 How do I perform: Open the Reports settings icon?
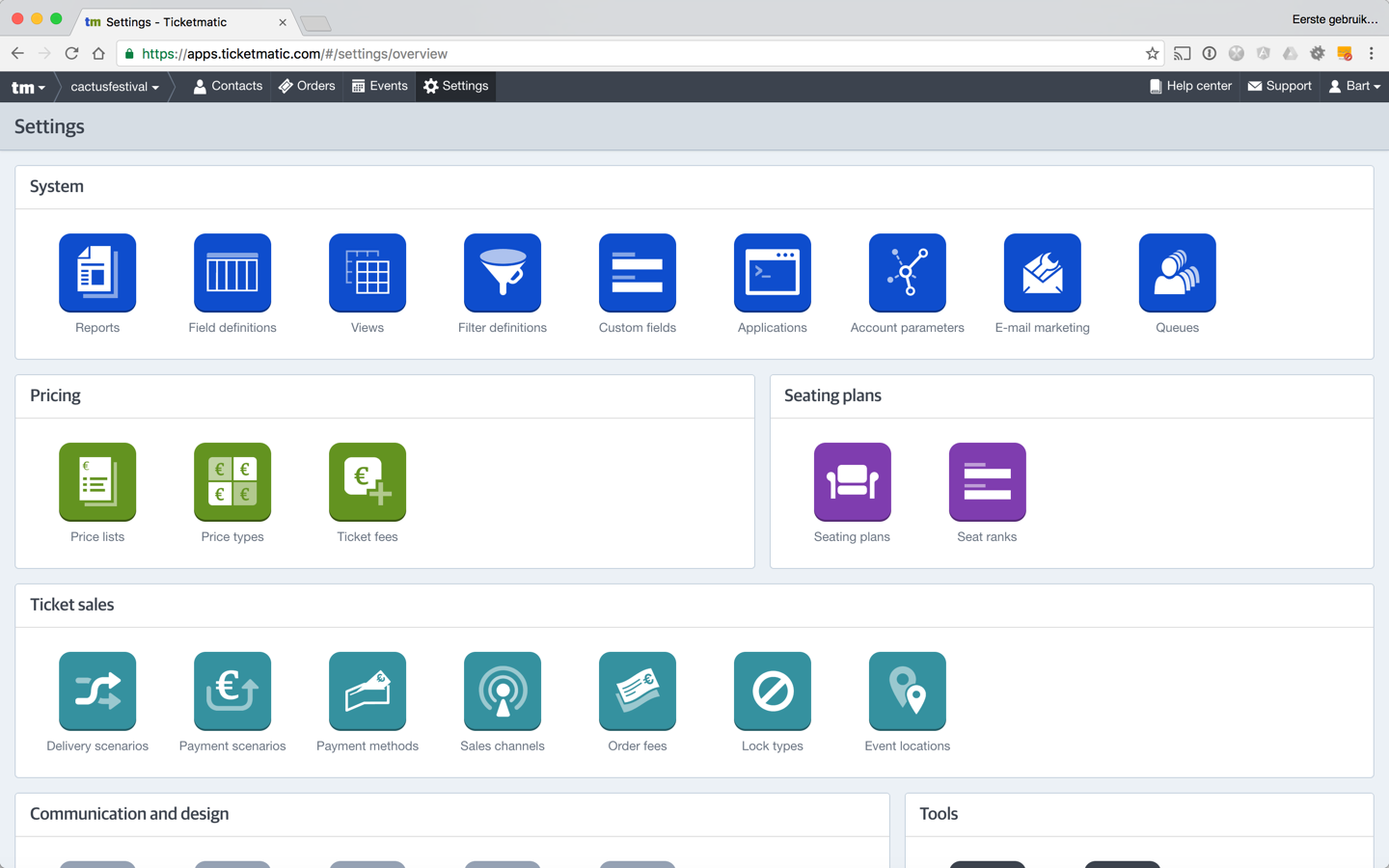[x=97, y=273]
